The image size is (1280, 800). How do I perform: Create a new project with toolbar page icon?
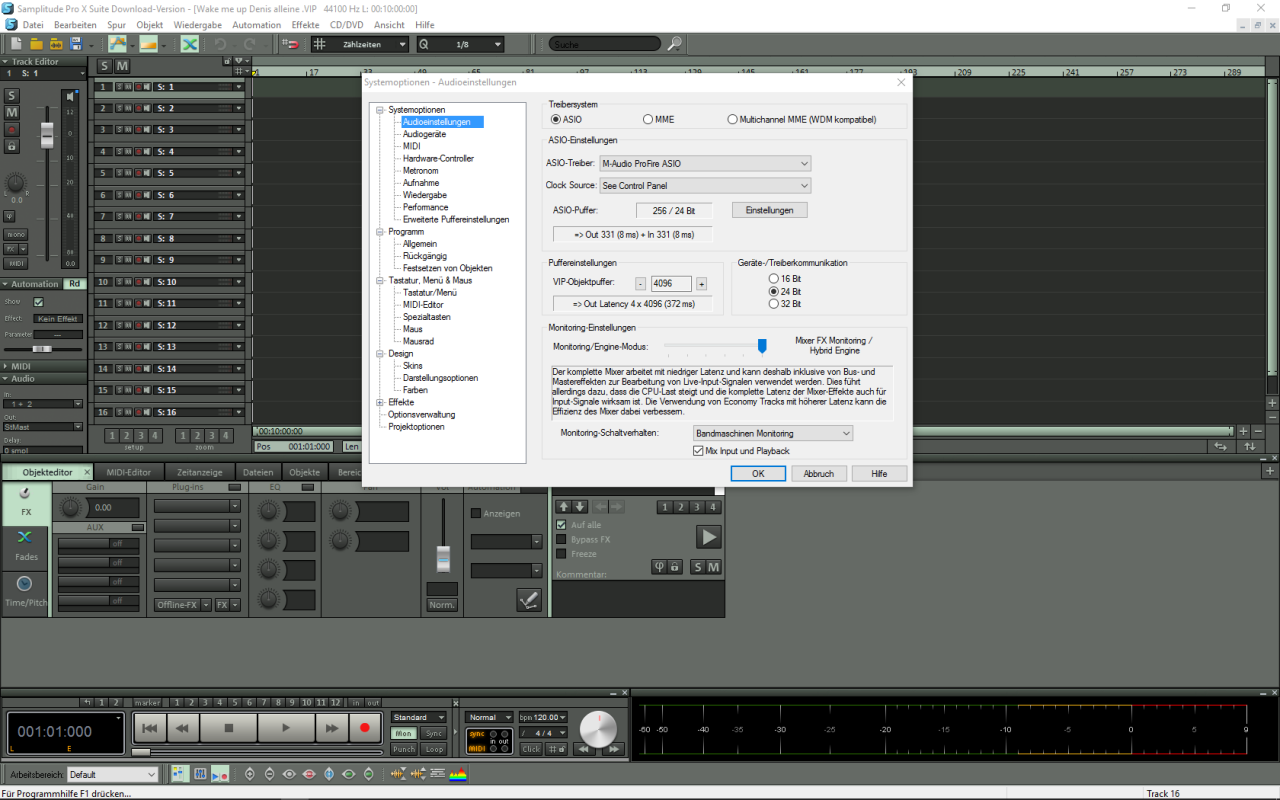(16, 44)
